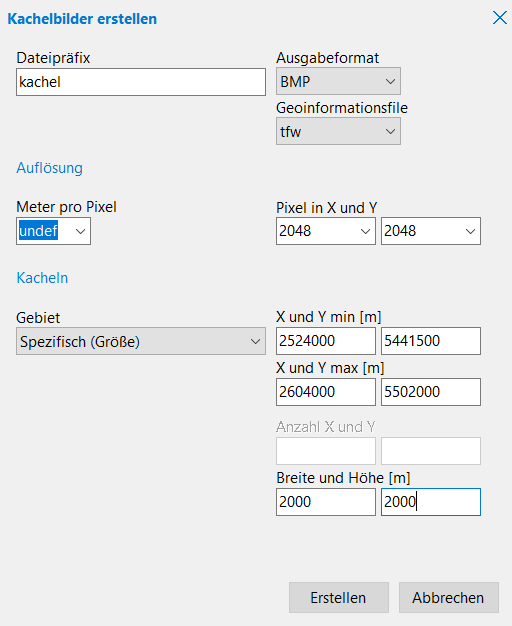Viewport: 512px width, 626px height.
Task: Click the Erstellen button
Action: 339,598
